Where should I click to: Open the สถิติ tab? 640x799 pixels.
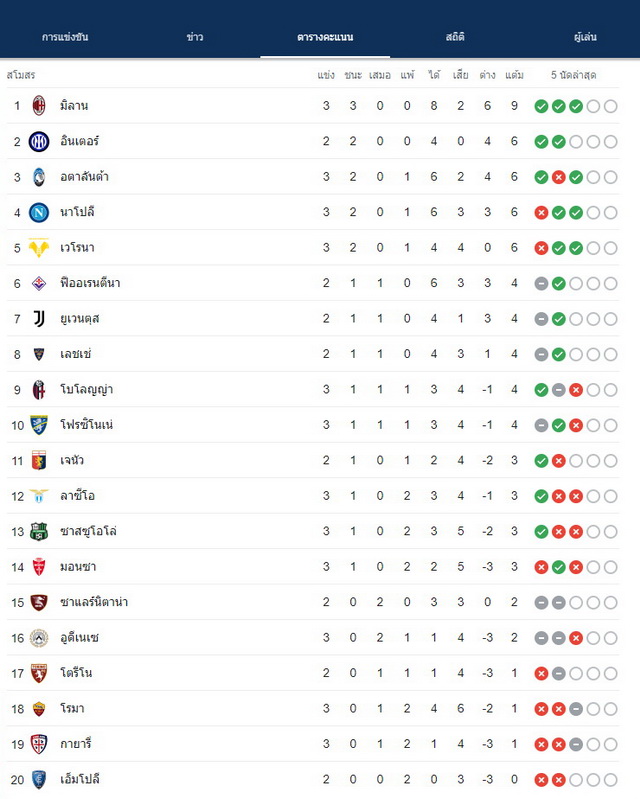point(455,37)
